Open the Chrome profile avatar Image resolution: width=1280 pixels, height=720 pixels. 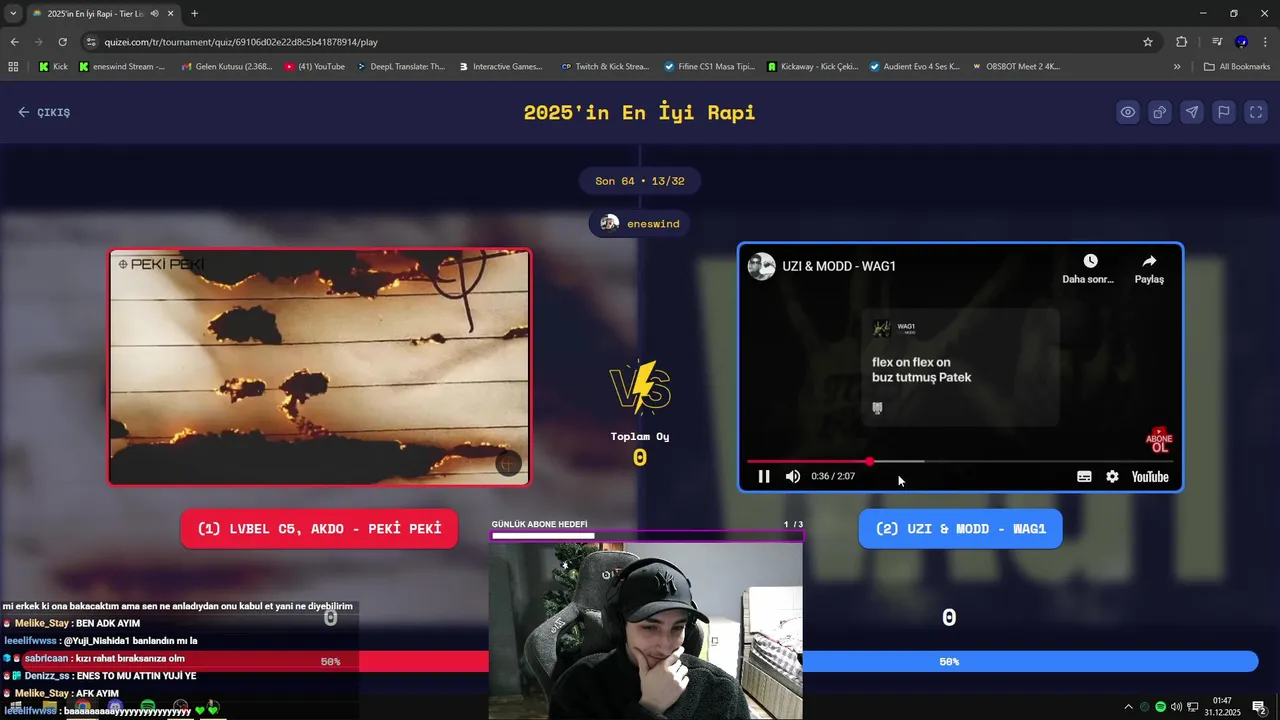1241,42
